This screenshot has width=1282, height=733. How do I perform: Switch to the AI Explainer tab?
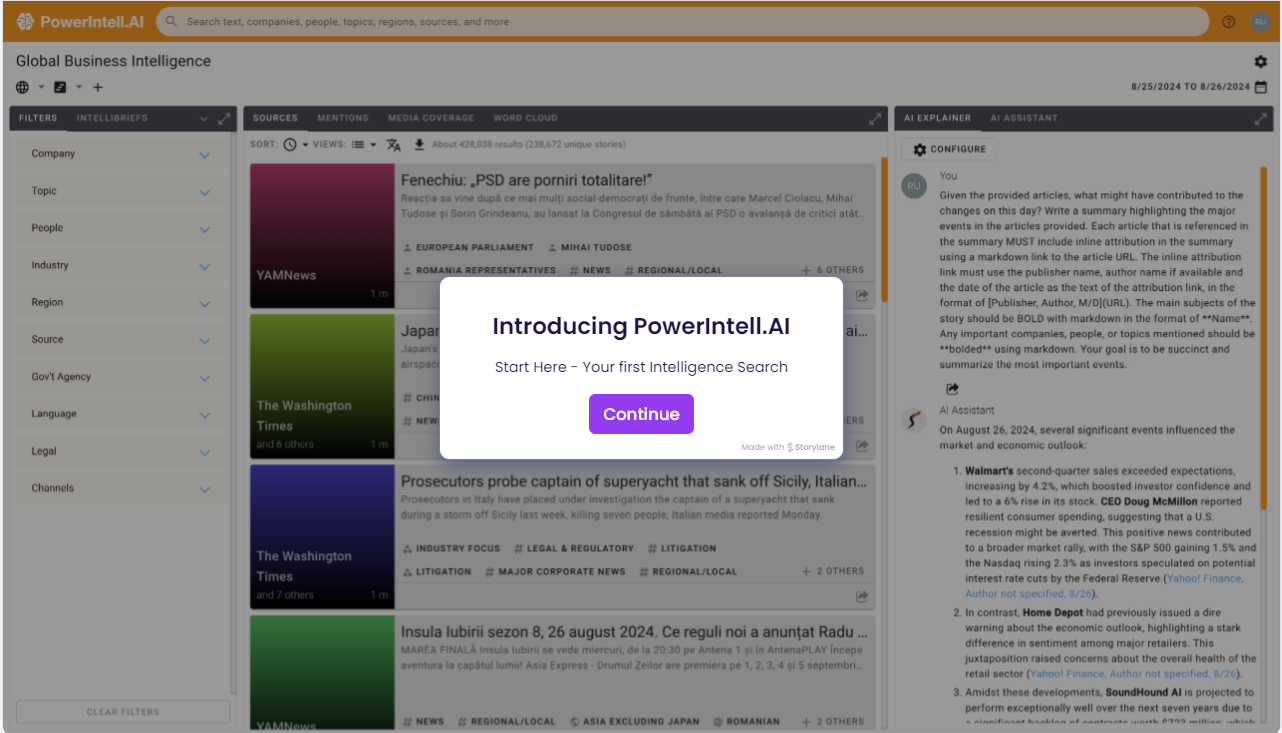click(937, 118)
